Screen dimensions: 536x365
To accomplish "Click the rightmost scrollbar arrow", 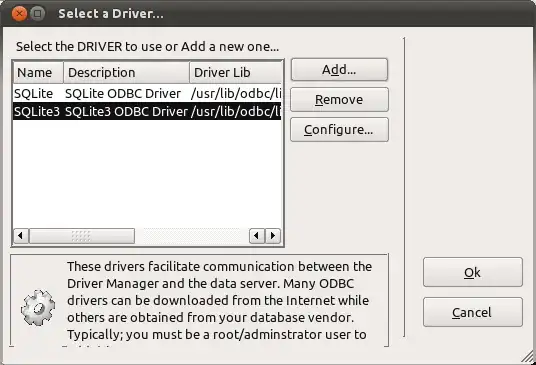I will pos(273,236).
